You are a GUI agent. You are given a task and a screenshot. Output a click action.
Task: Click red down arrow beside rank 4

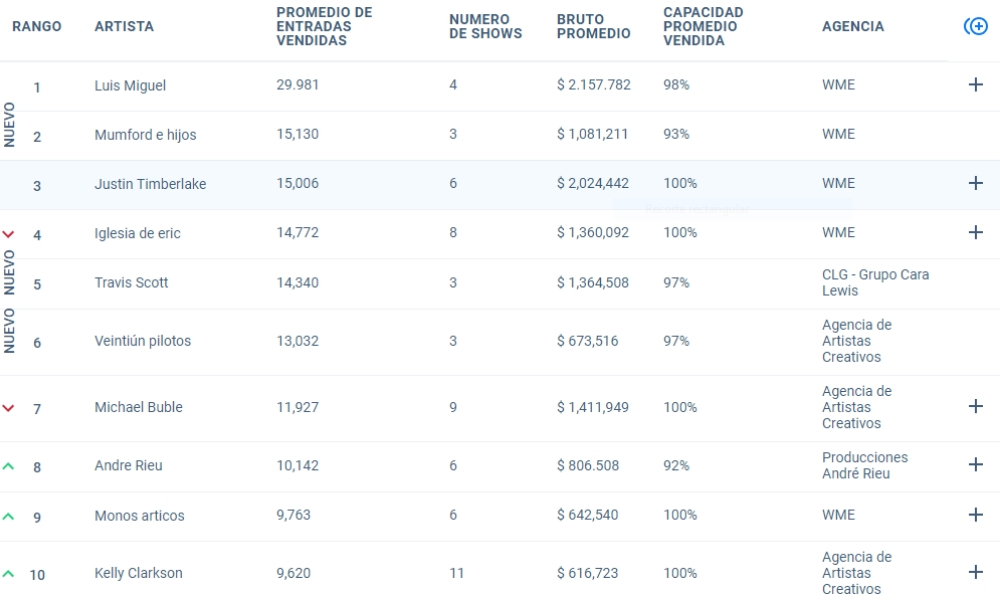coord(8,235)
